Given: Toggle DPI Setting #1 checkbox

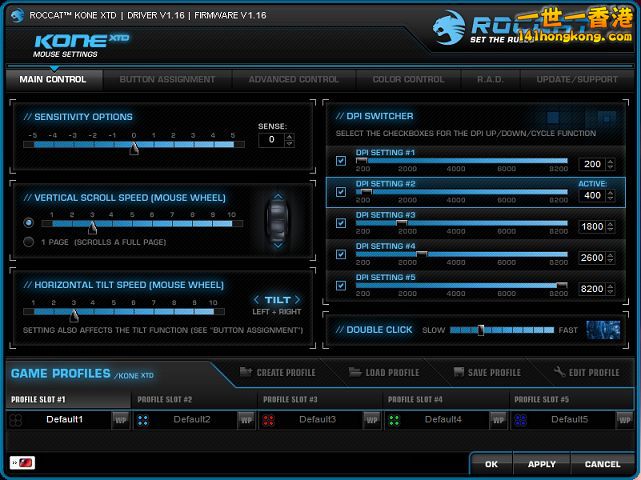Looking at the screenshot, I should click(341, 161).
